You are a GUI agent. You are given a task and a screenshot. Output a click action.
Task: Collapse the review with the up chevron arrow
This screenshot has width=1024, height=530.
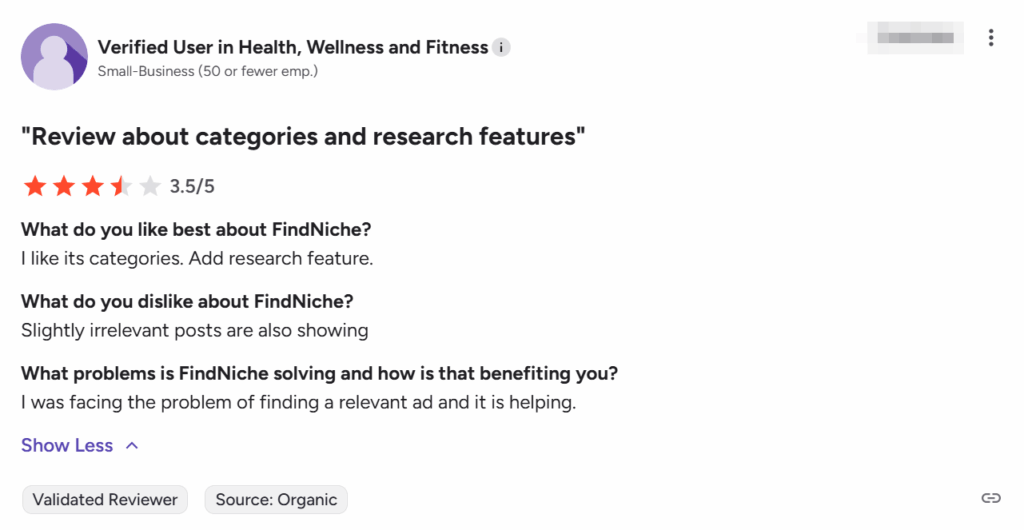click(132, 446)
